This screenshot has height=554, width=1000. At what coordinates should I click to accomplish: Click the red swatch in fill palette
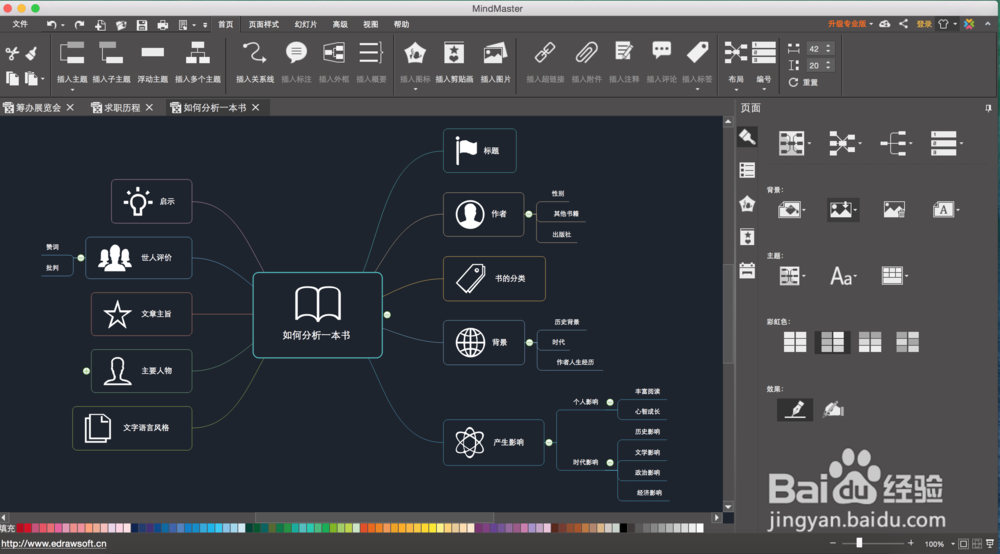[x=20, y=528]
